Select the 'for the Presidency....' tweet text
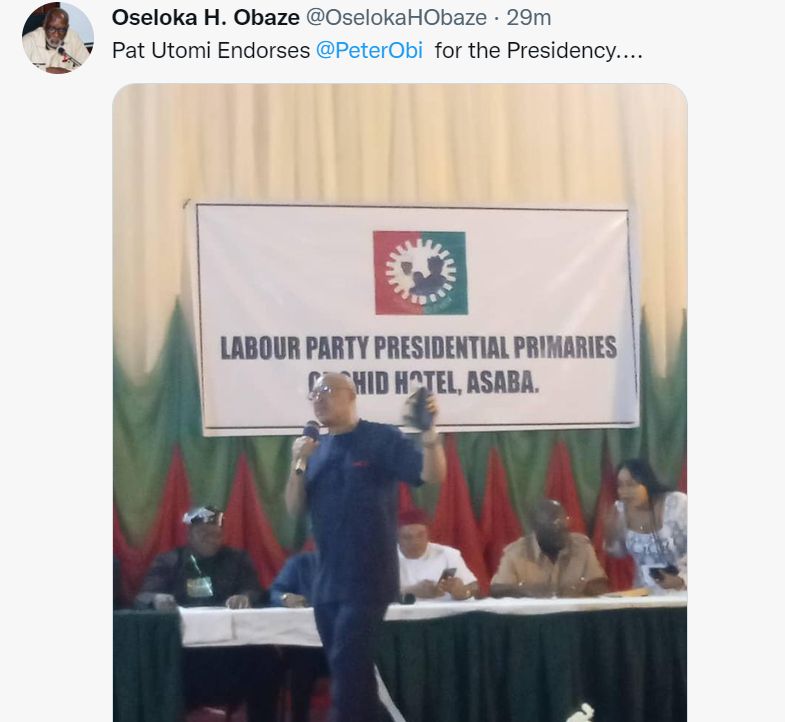Image resolution: width=785 pixels, height=722 pixels. pyautogui.click(x=539, y=51)
